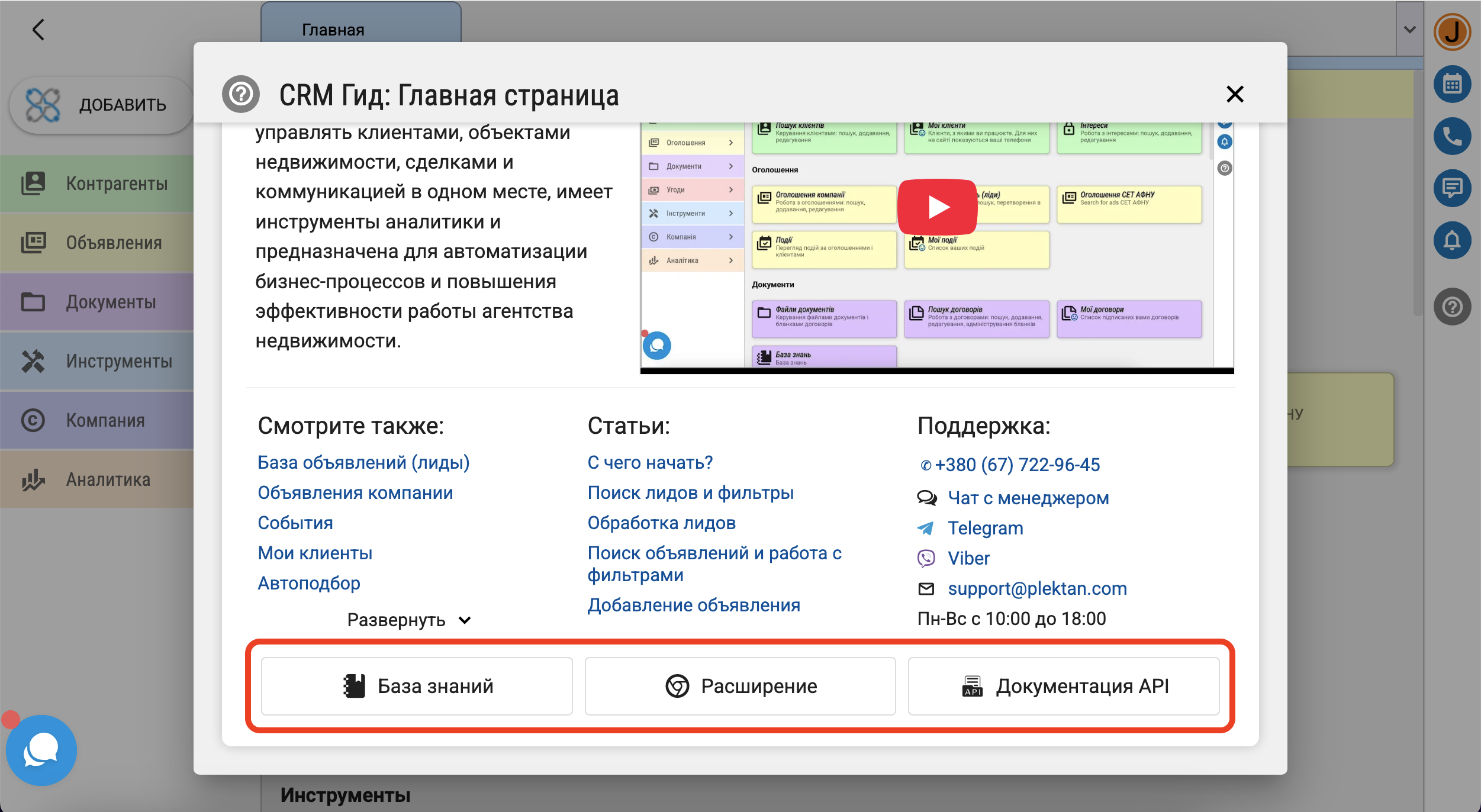This screenshot has width=1481, height=812.
Task: Click the Расширение button
Action: pyautogui.click(x=740, y=686)
